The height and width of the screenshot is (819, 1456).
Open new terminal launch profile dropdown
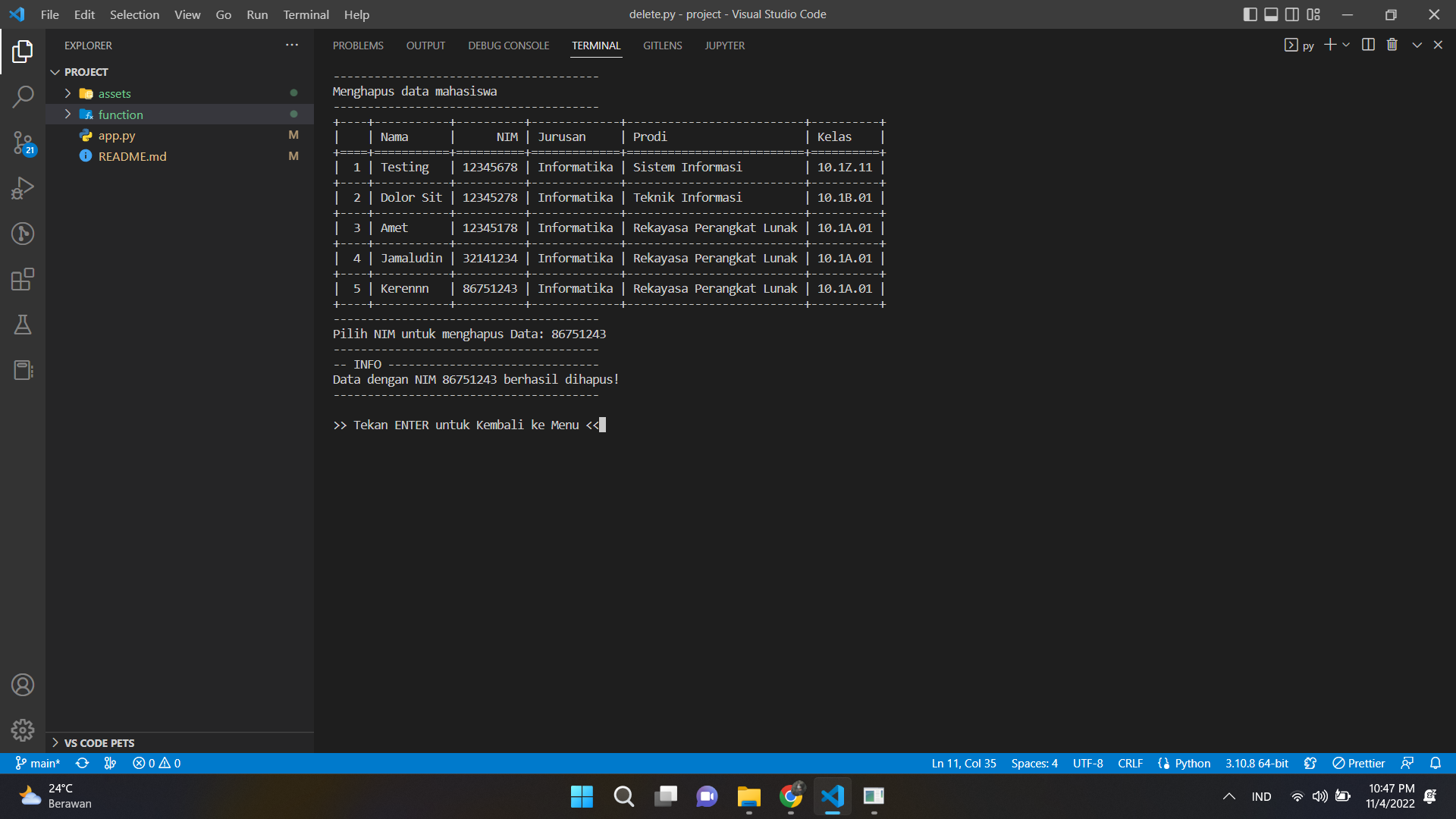click(1347, 45)
